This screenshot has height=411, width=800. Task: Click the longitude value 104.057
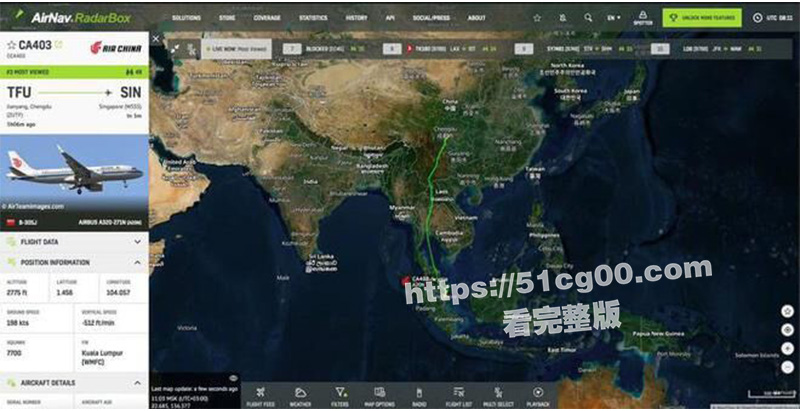pyautogui.click(x=118, y=293)
